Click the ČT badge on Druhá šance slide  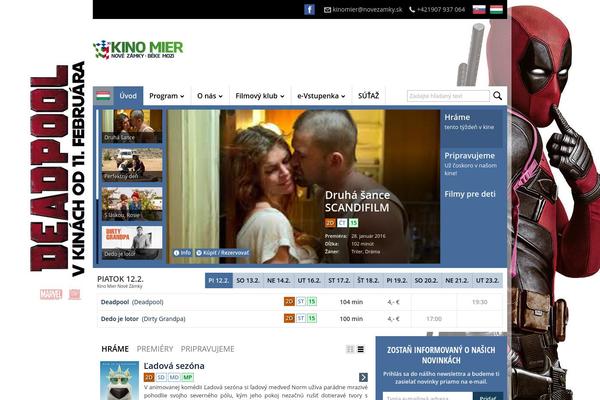pyautogui.click(x=342, y=223)
